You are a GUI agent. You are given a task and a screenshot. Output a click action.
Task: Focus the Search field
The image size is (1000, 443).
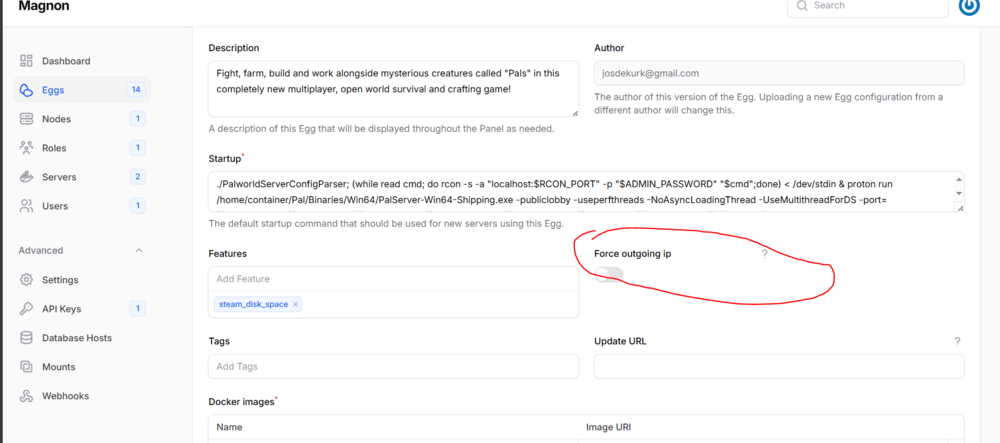867,6
